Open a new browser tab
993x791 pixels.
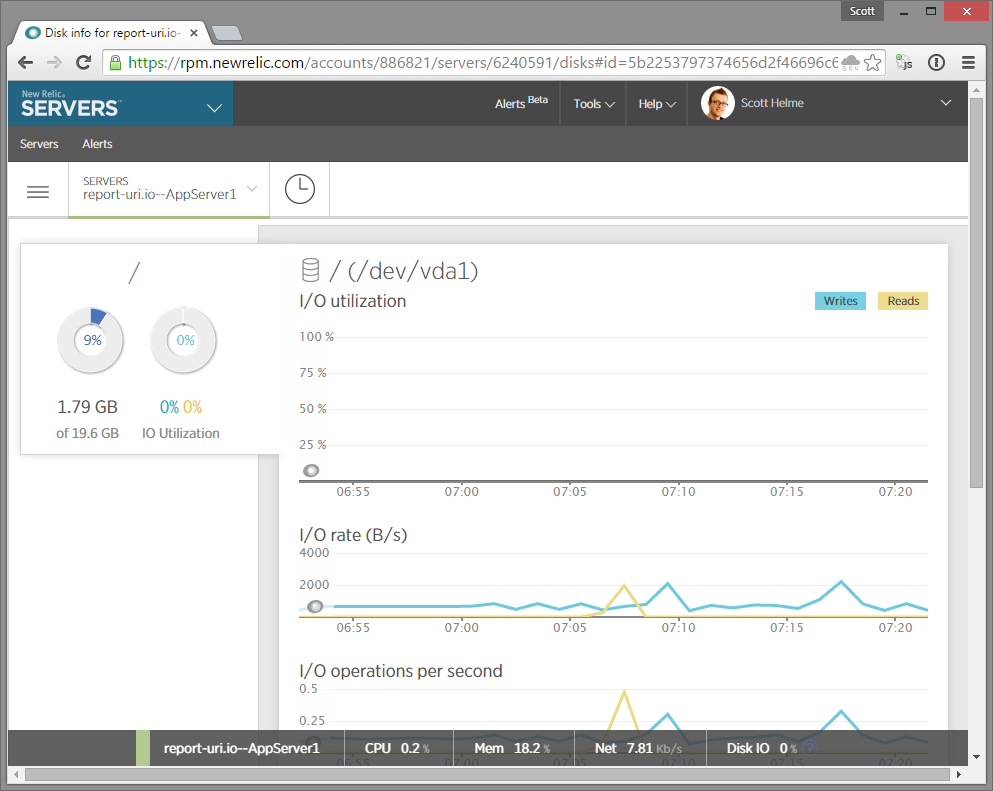click(227, 33)
